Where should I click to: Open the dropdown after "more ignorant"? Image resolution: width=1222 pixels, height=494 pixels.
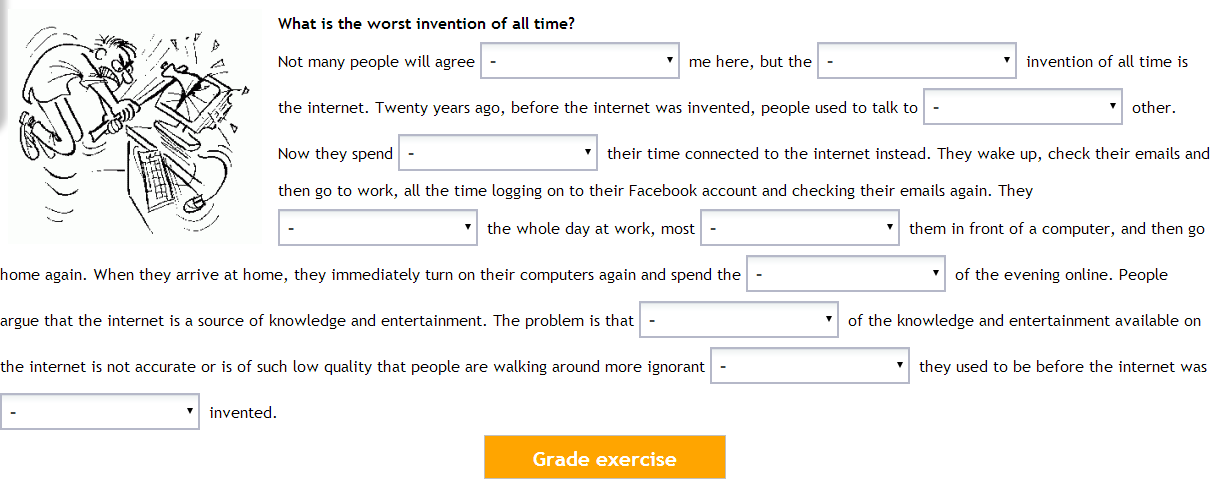click(810, 366)
